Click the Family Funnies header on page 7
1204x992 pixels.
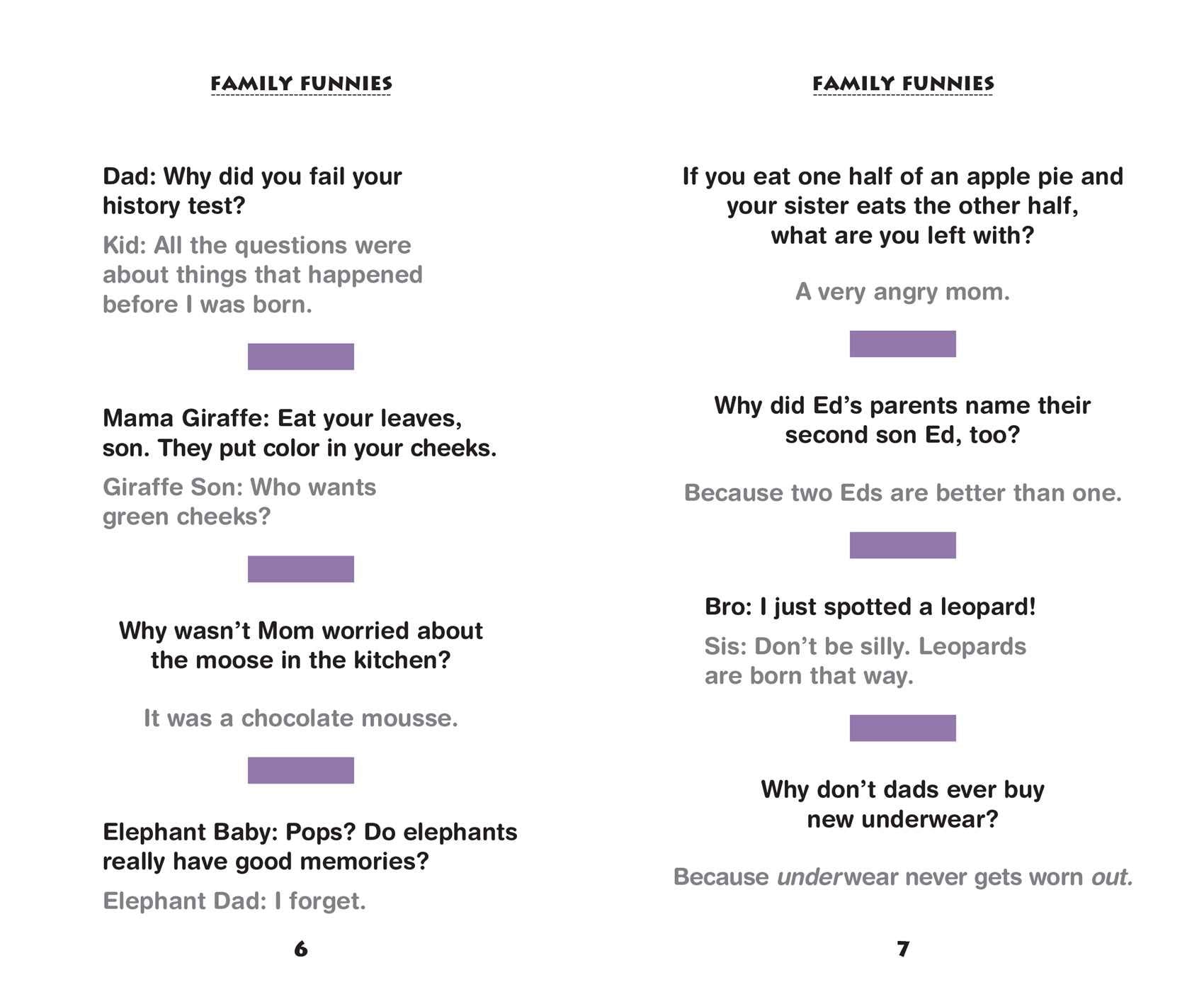[903, 84]
